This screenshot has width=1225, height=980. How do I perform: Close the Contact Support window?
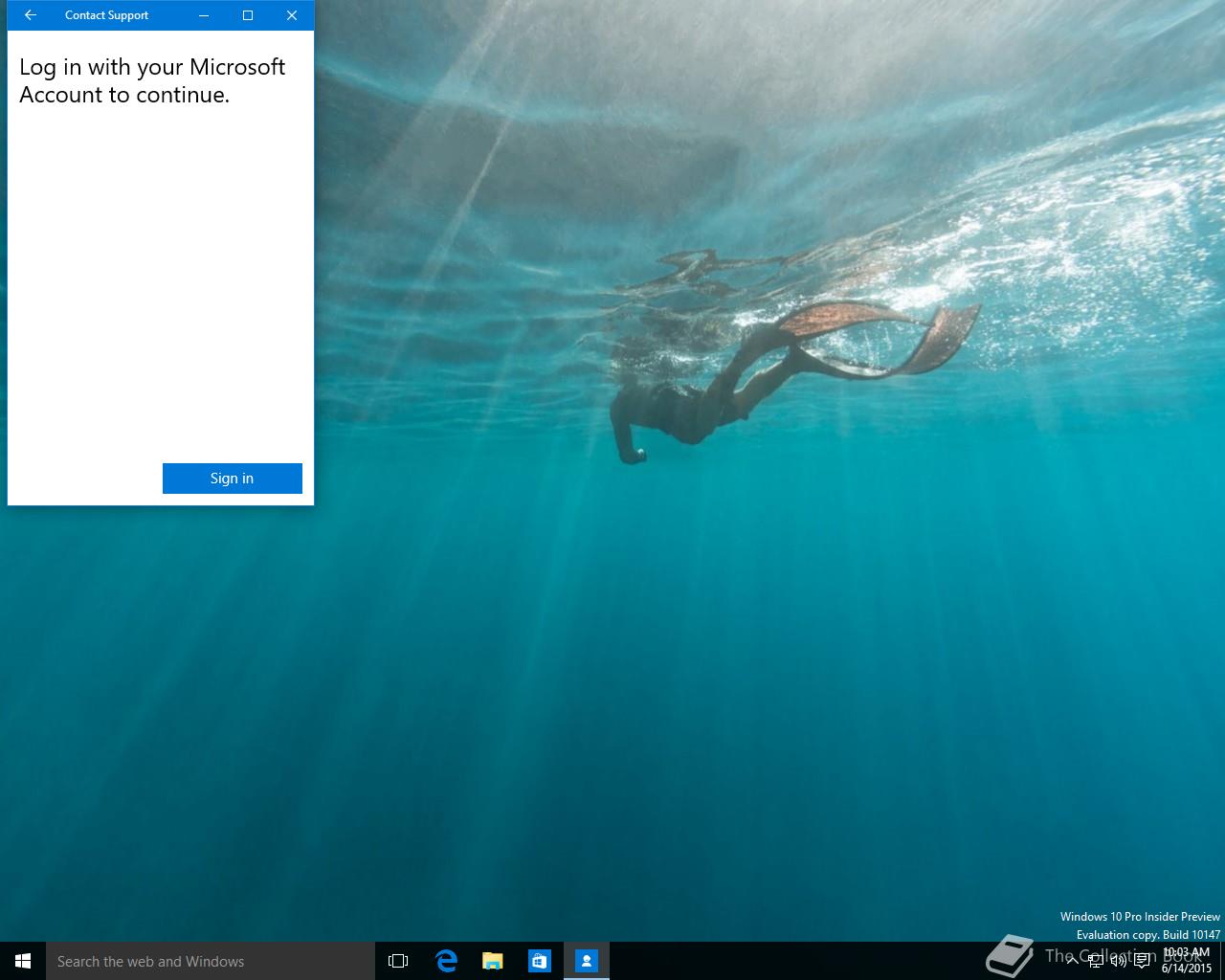click(x=292, y=15)
